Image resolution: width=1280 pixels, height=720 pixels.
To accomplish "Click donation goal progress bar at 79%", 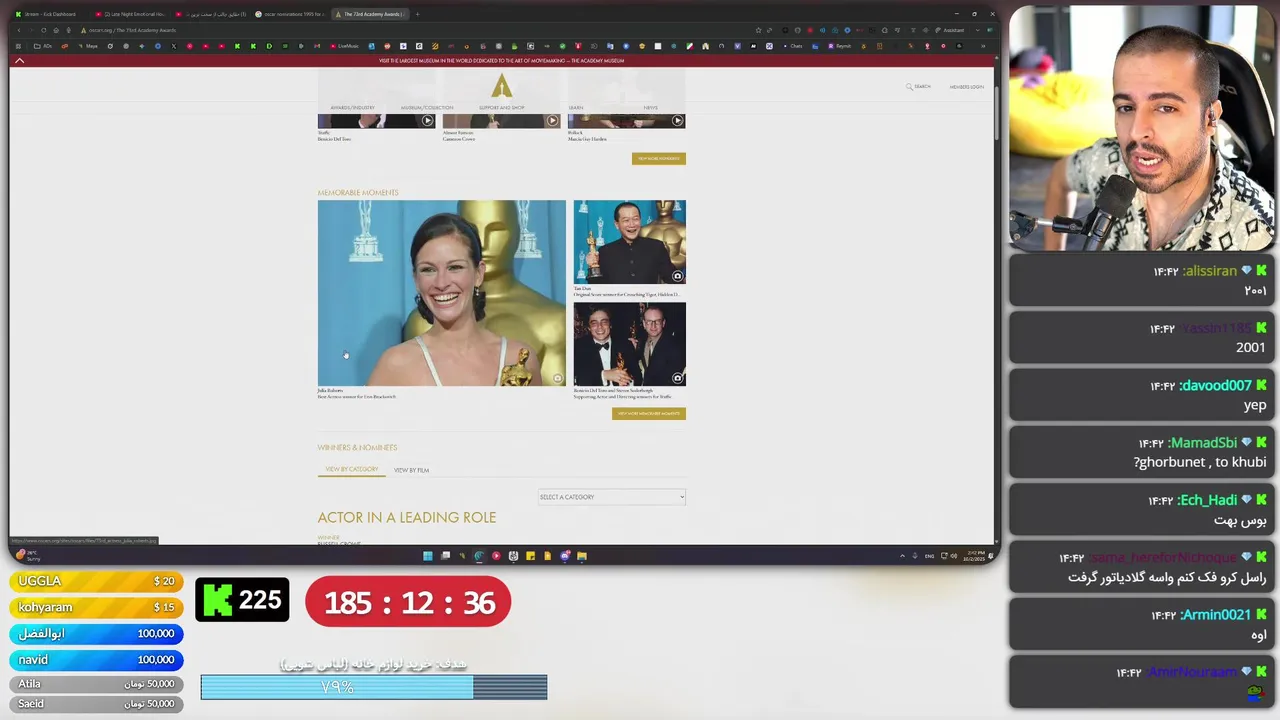I will pyautogui.click(x=373, y=687).
